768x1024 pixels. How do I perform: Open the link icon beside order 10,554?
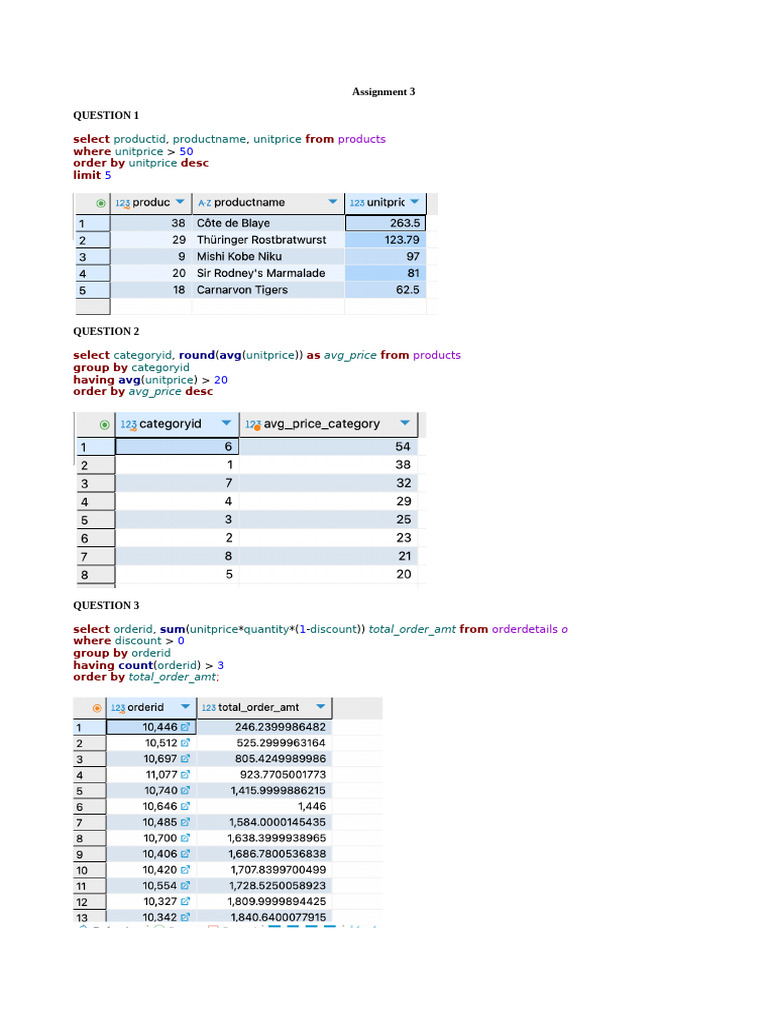click(185, 886)
